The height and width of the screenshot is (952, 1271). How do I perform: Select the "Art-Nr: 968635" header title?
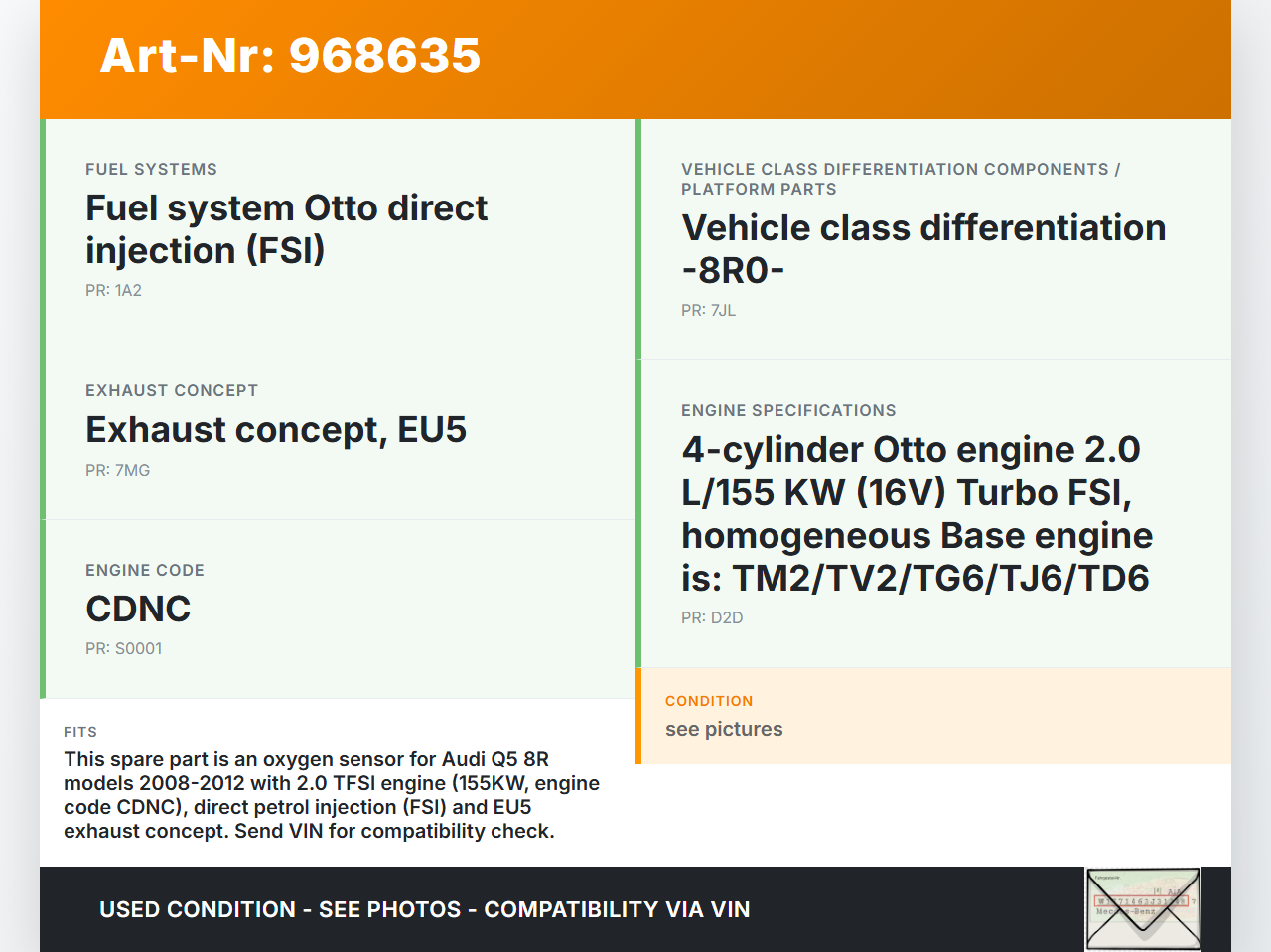290,56
